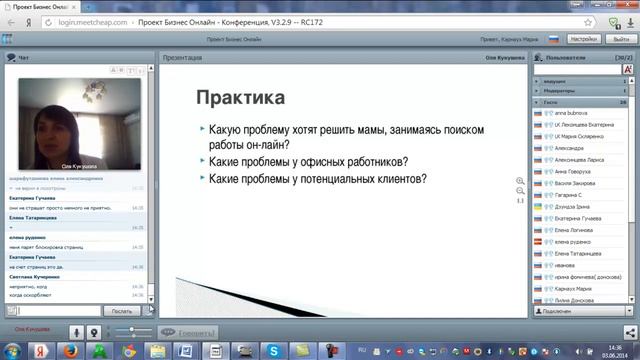Click the system tray volume speaker icon
This screenshot has height=360, width=640.
point(578,351)
